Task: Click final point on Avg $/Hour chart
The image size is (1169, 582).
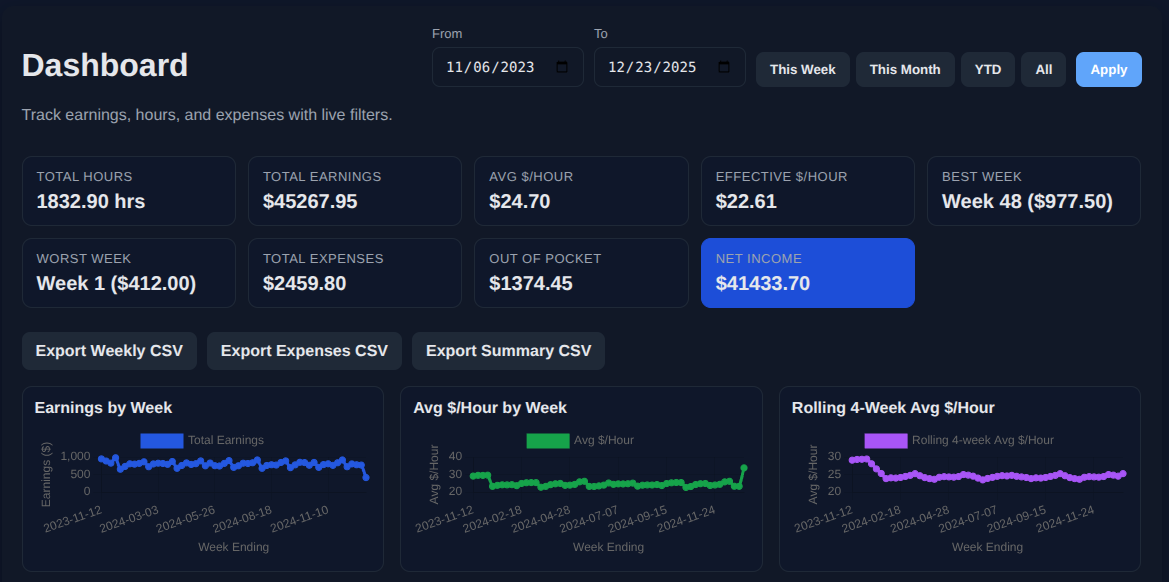Action: [744, 467]
